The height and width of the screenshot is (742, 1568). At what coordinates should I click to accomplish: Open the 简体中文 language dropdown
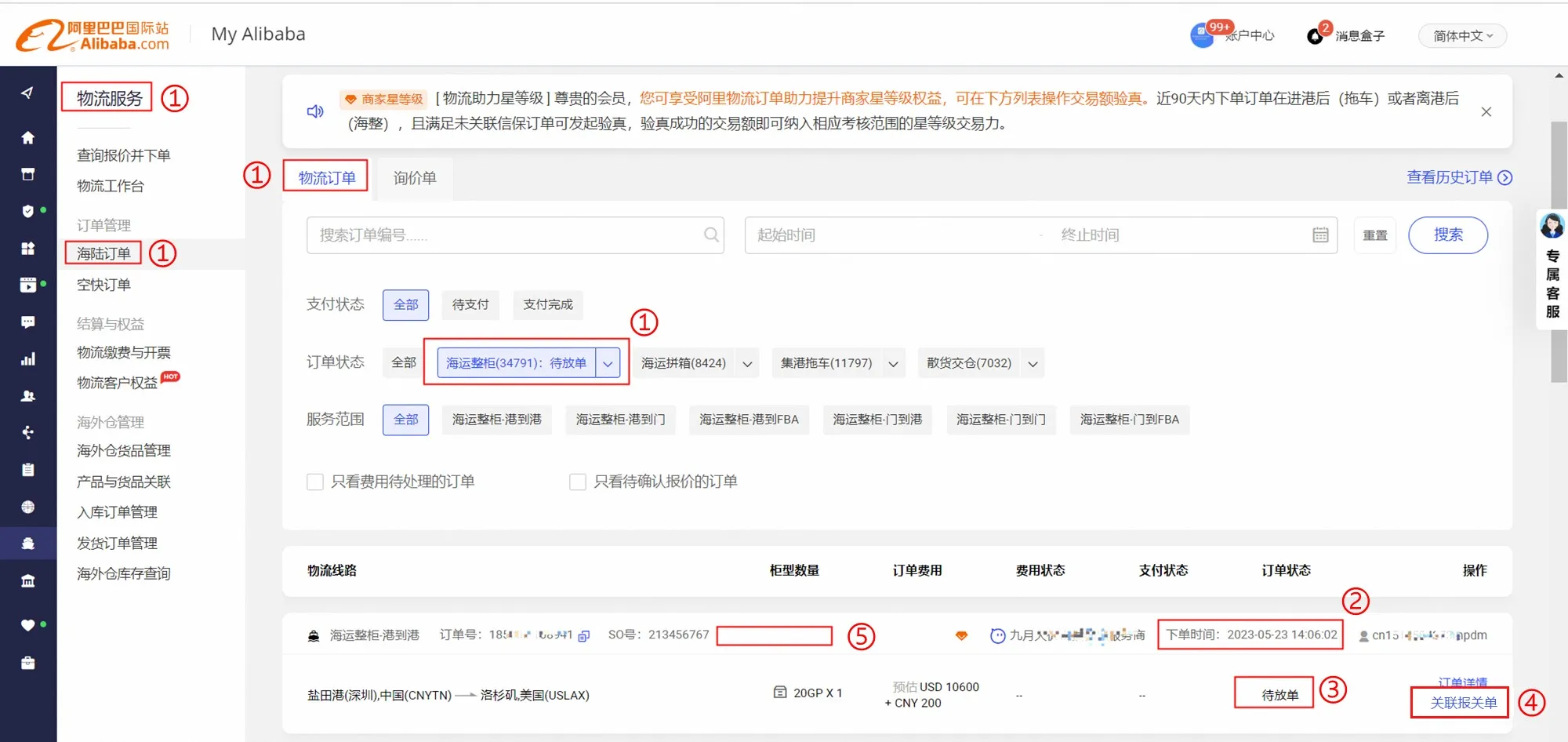[x=1462, y=36]
